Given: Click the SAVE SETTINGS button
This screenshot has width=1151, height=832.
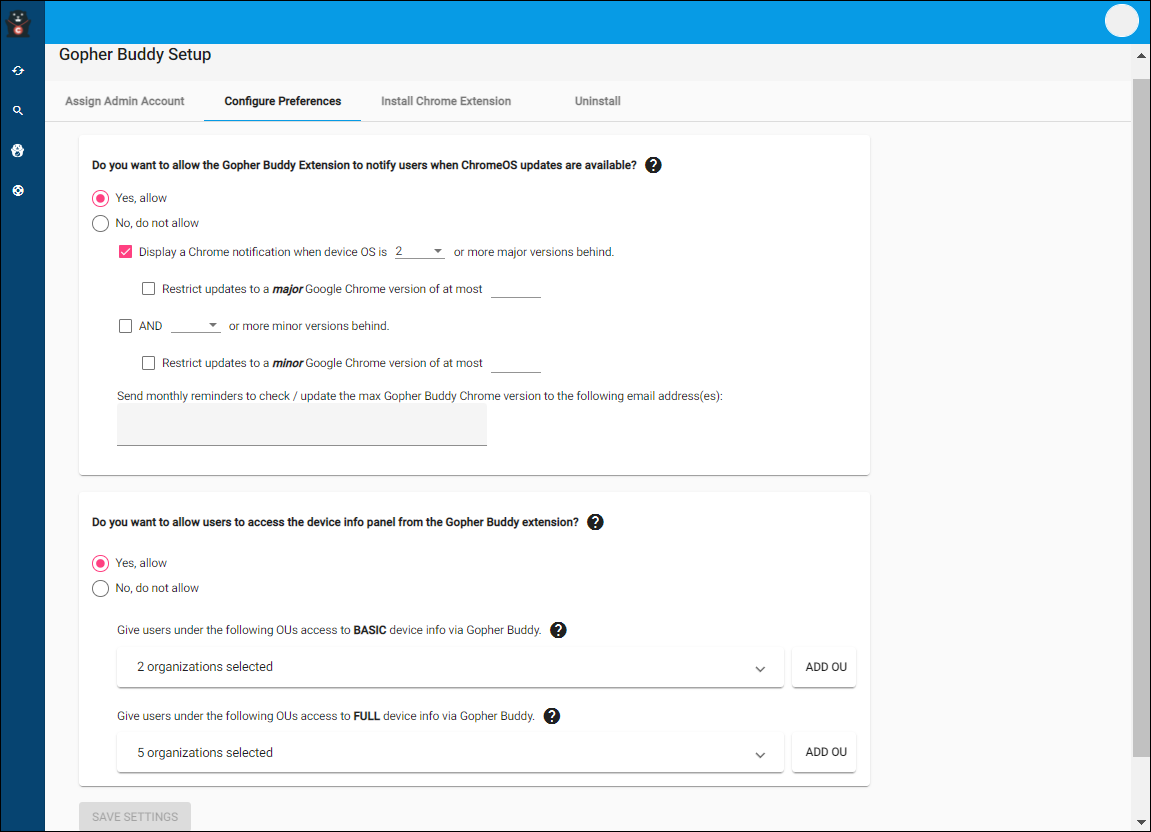Looking at the screenshot, I should point(135,817).
